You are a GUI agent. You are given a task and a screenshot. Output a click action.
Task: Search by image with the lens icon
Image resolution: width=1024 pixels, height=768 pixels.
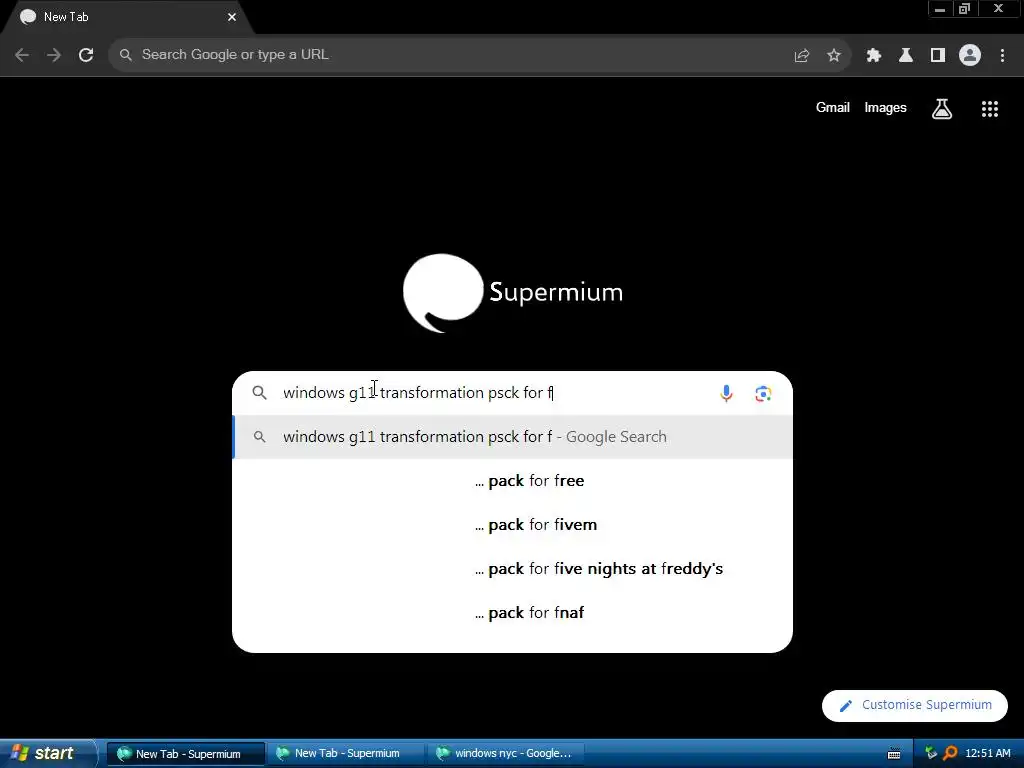pos(763,394)
